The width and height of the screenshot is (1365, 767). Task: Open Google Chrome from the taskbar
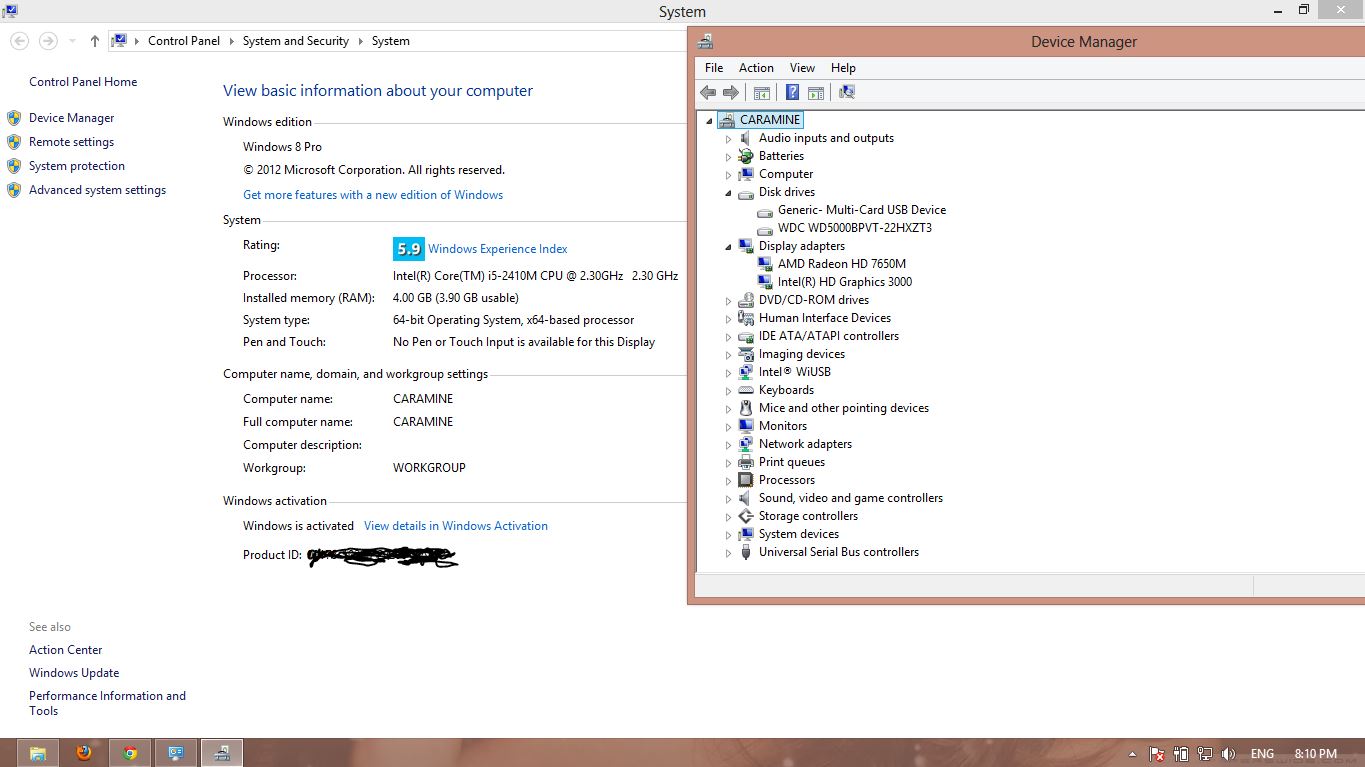click(130, 753)
